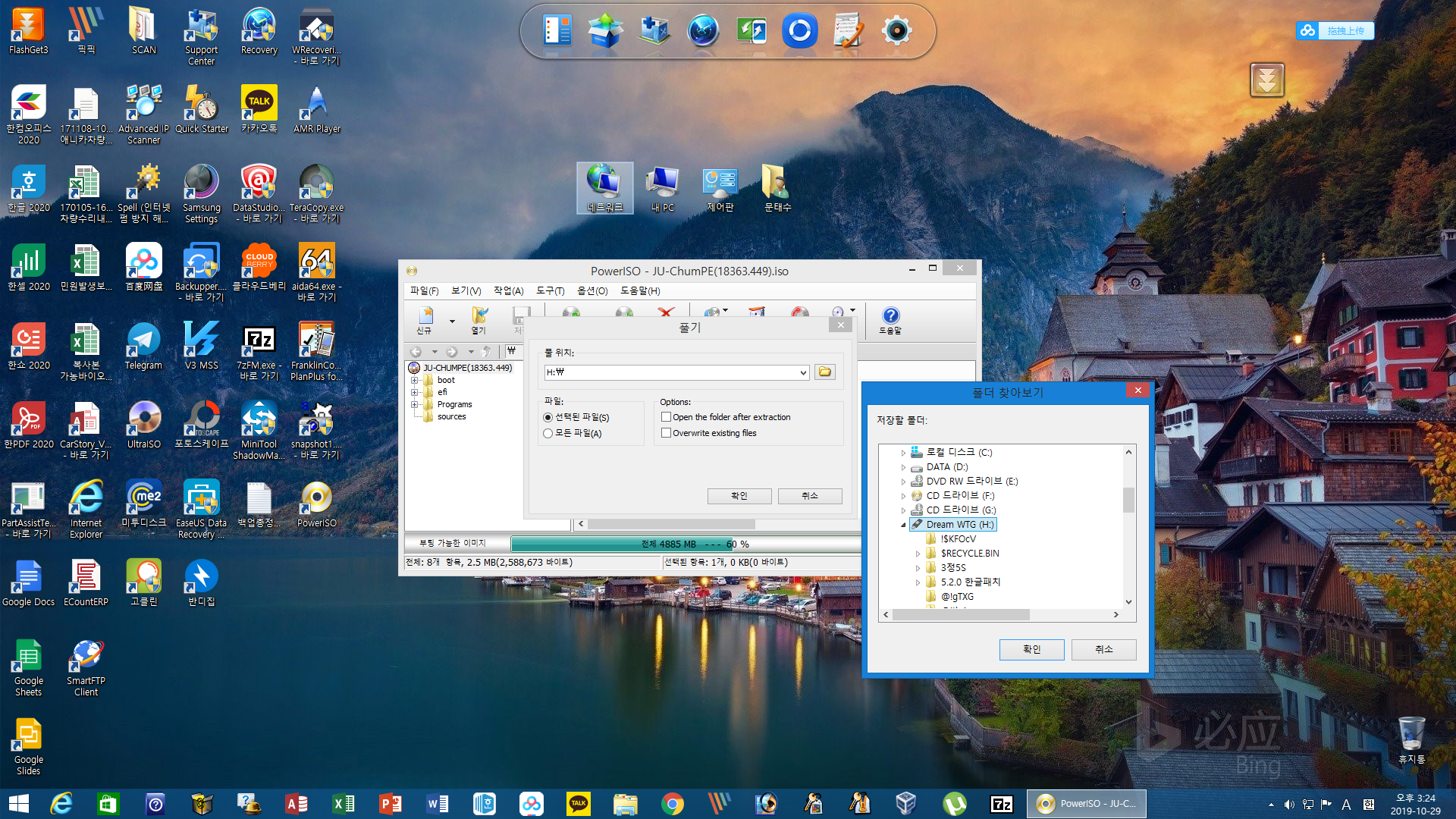Select CD 드라이브 (F:) in folder browser
Image resolution: width=1456 pixels, height=819 pixels.
point(960,496)
